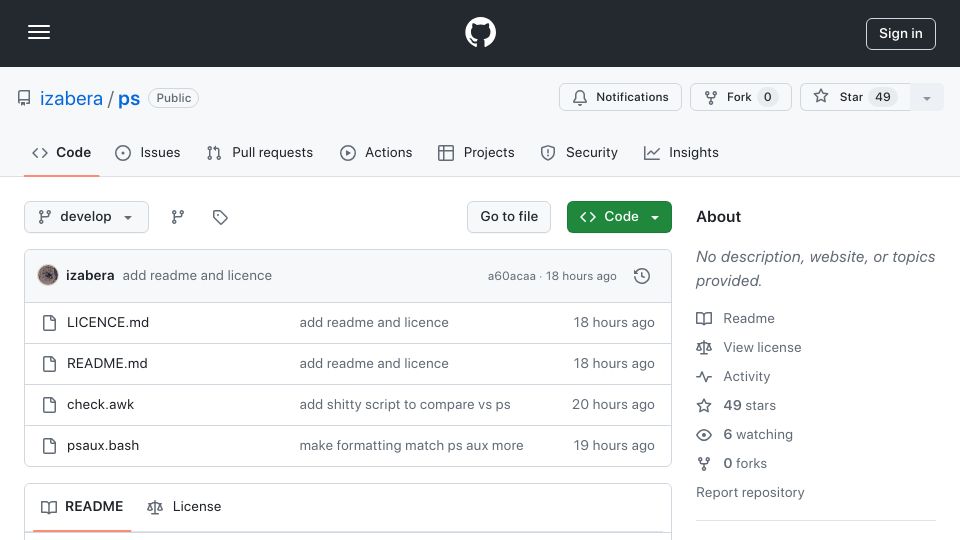Open commit hash a60acaa

click(x=511, y=276)
